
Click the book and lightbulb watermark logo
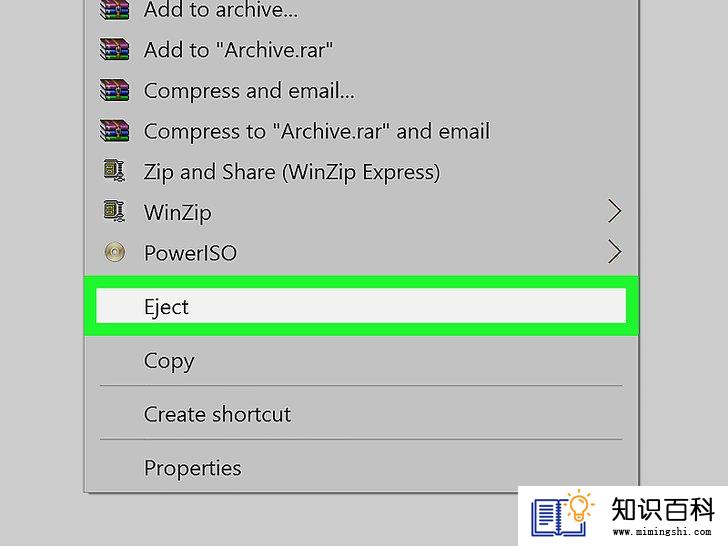[562, 514]
